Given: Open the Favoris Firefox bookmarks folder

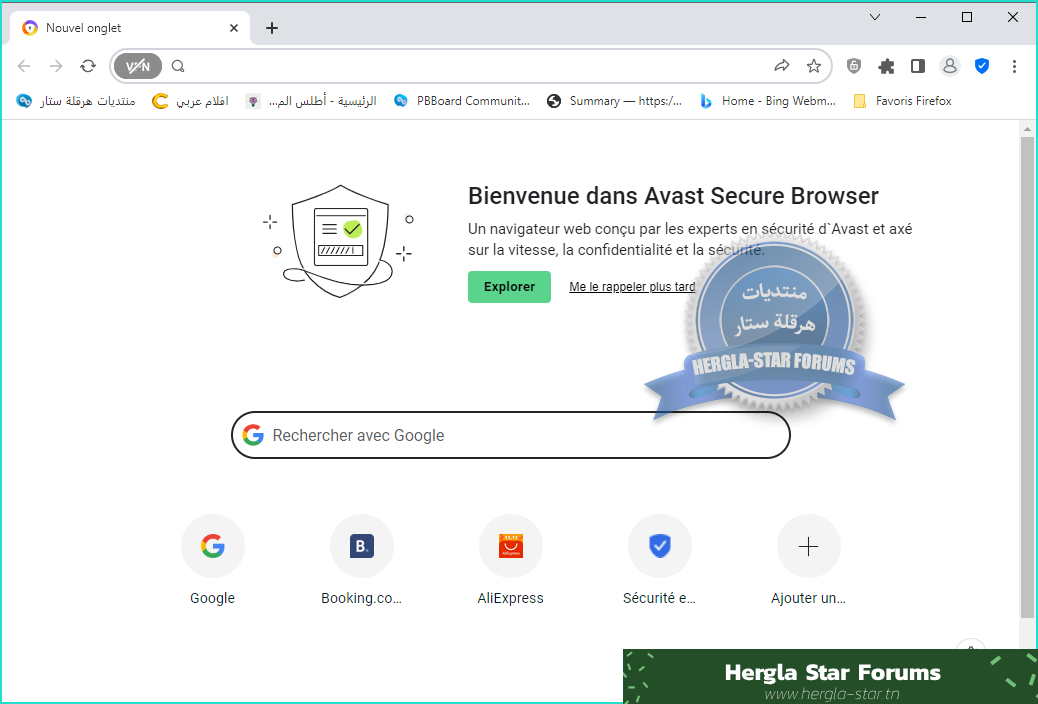Looking at the screenshot, I should (x=902, y=101).
